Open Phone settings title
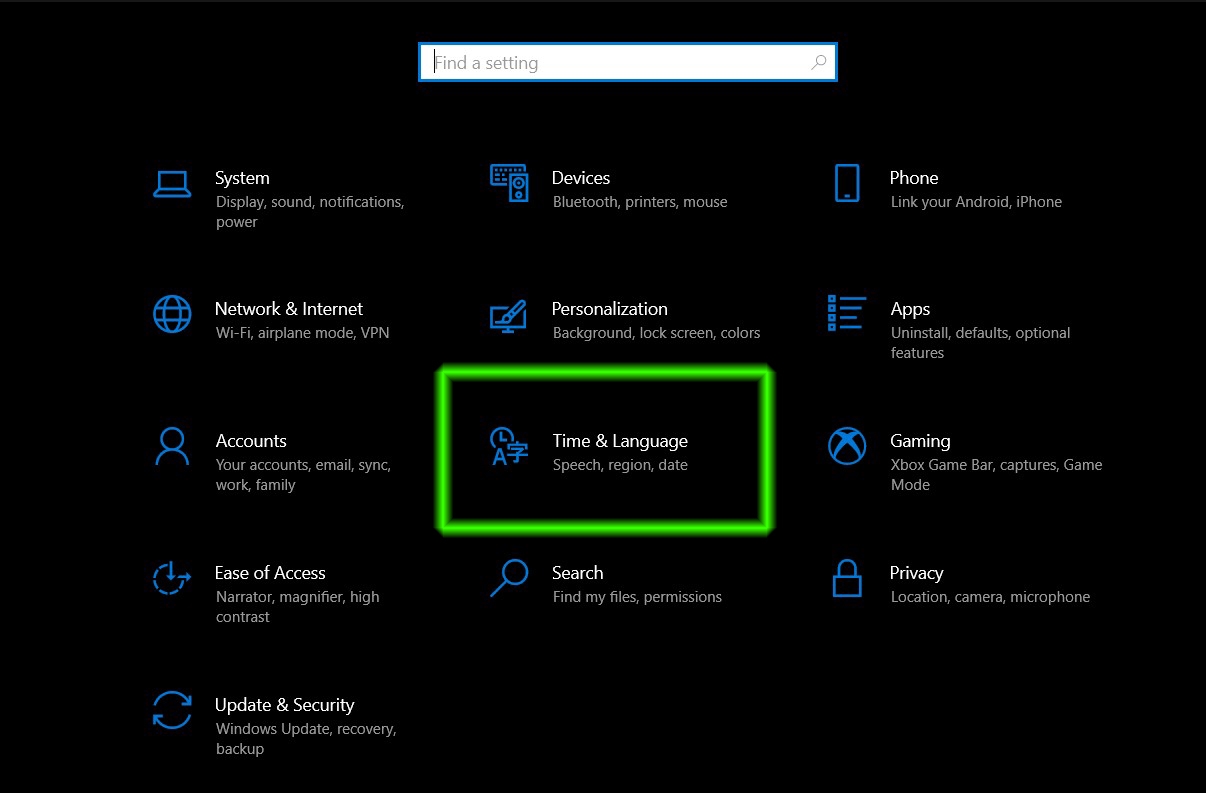The height and width of the screenshot is (793, 1206). click(x=914, y=178)
